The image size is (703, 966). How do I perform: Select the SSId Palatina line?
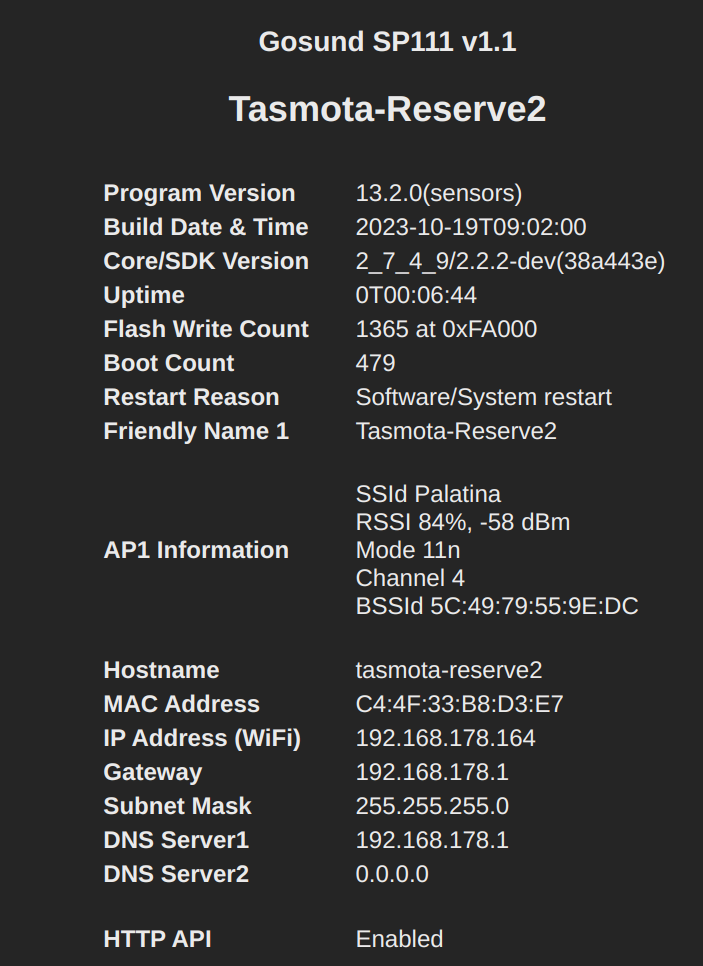pyautogui.click(x=428, y=494)
